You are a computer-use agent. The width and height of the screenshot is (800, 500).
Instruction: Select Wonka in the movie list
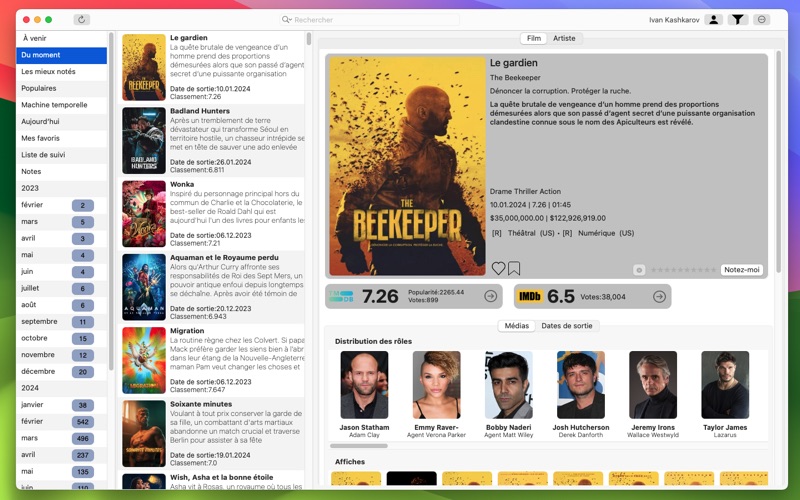[x=211, y=214]
